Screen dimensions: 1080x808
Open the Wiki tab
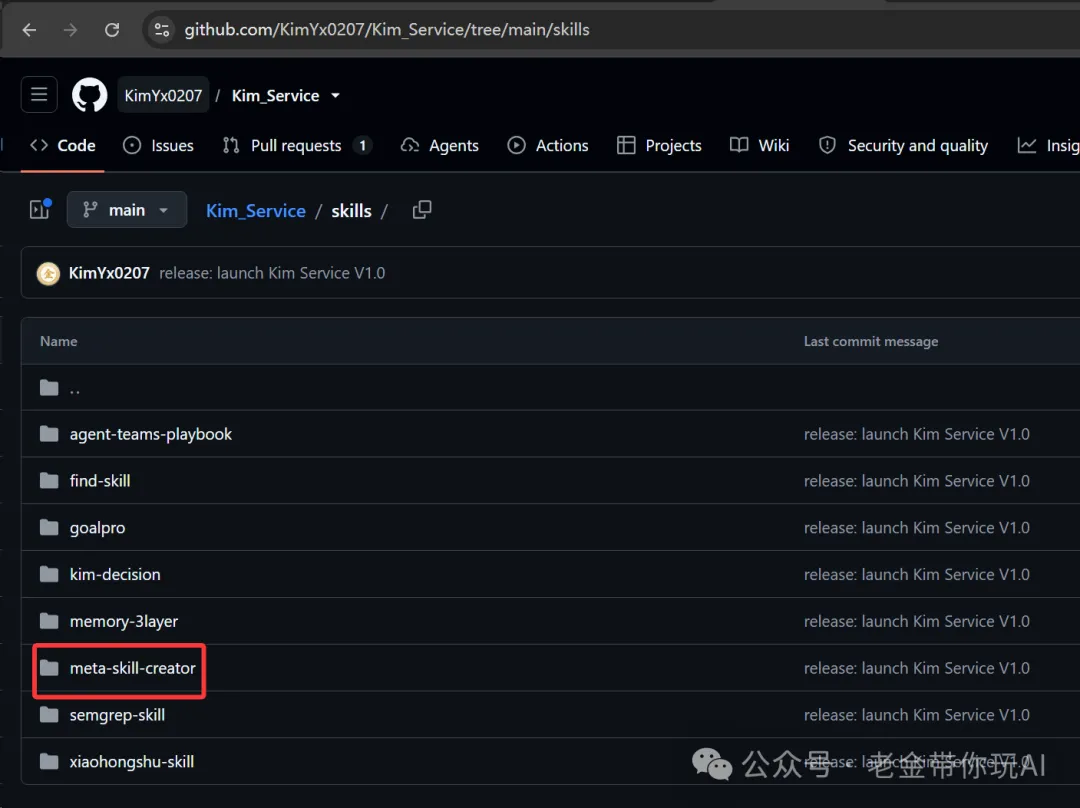coord(760,145)
